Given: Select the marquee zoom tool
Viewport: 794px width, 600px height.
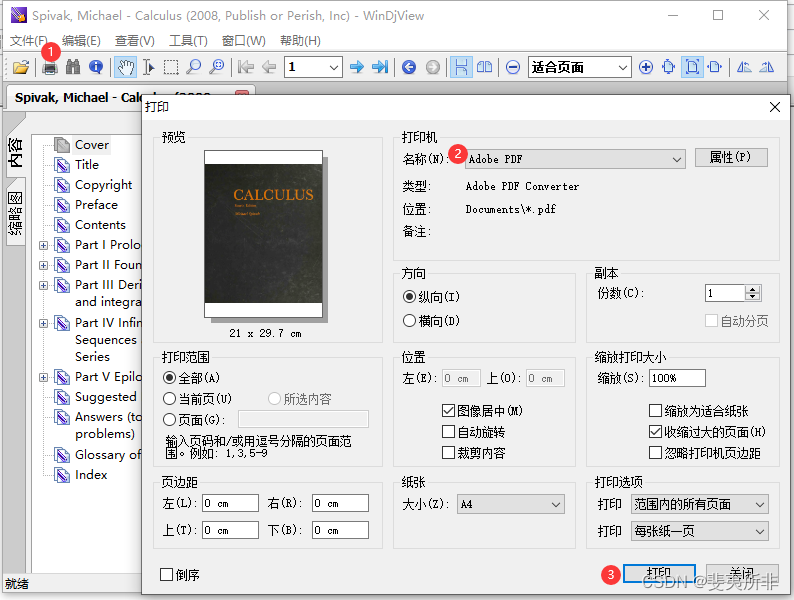Looking at the screenshot, I should 217,67.
